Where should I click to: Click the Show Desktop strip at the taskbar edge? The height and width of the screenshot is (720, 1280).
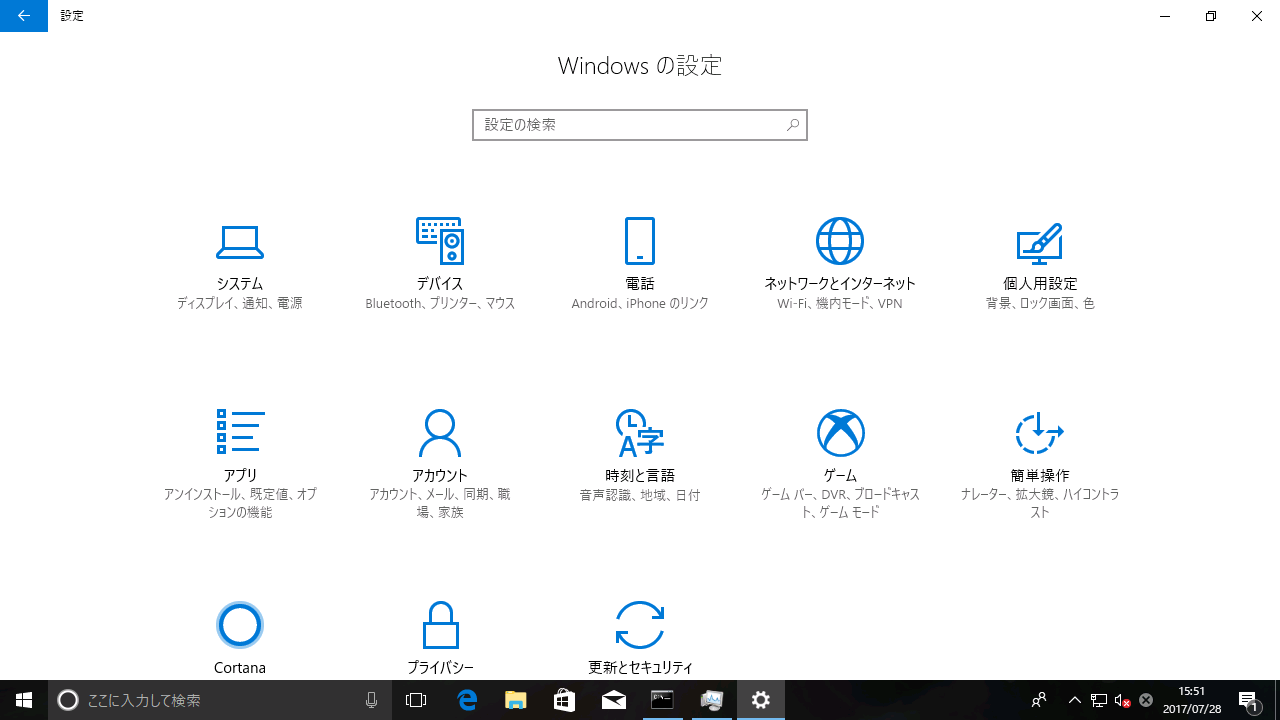(x=1277, y=700)
